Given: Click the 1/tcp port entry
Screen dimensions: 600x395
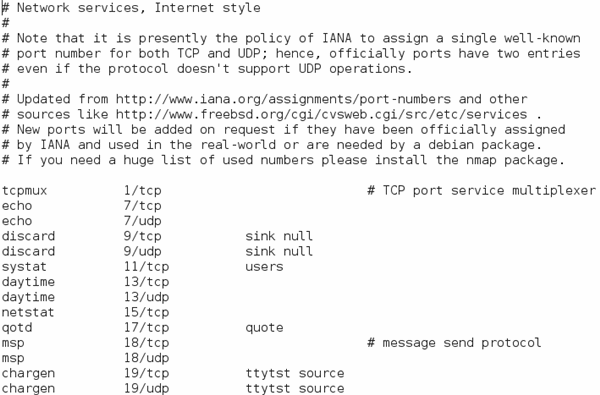Looking at the screenshot, I should [x=142, y=191].
